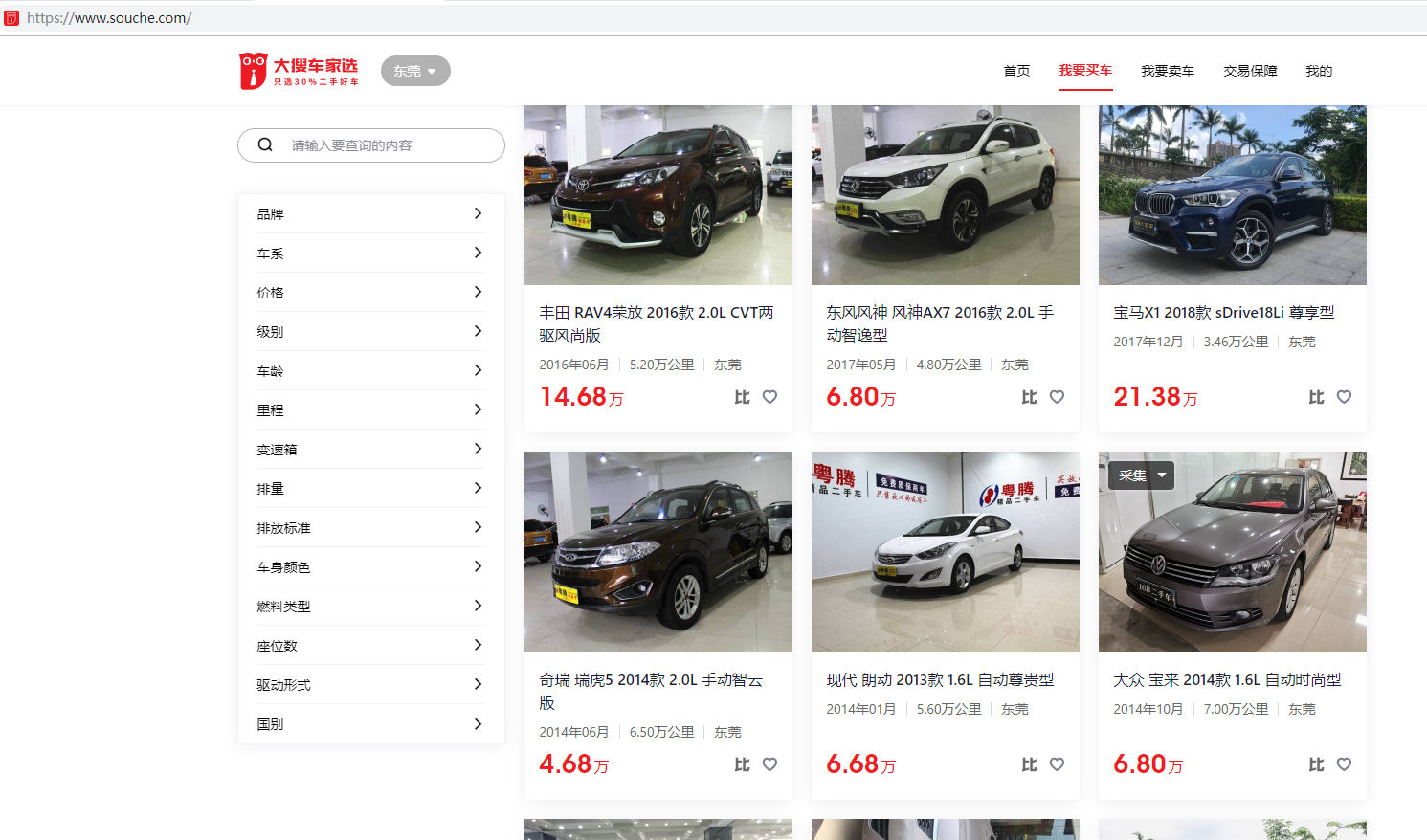Open the 我的 nav item
1427x840 pixels.
pos(1319,71)
